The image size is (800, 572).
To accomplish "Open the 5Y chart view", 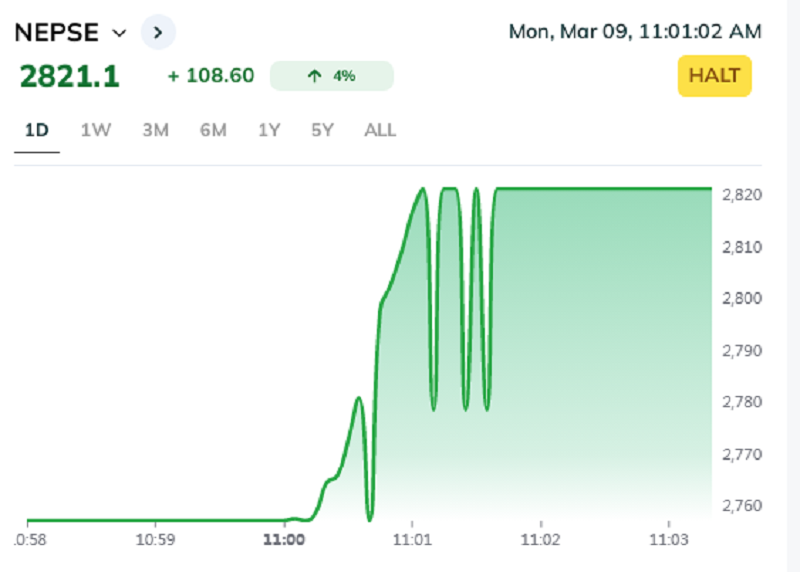I will 321,130.
